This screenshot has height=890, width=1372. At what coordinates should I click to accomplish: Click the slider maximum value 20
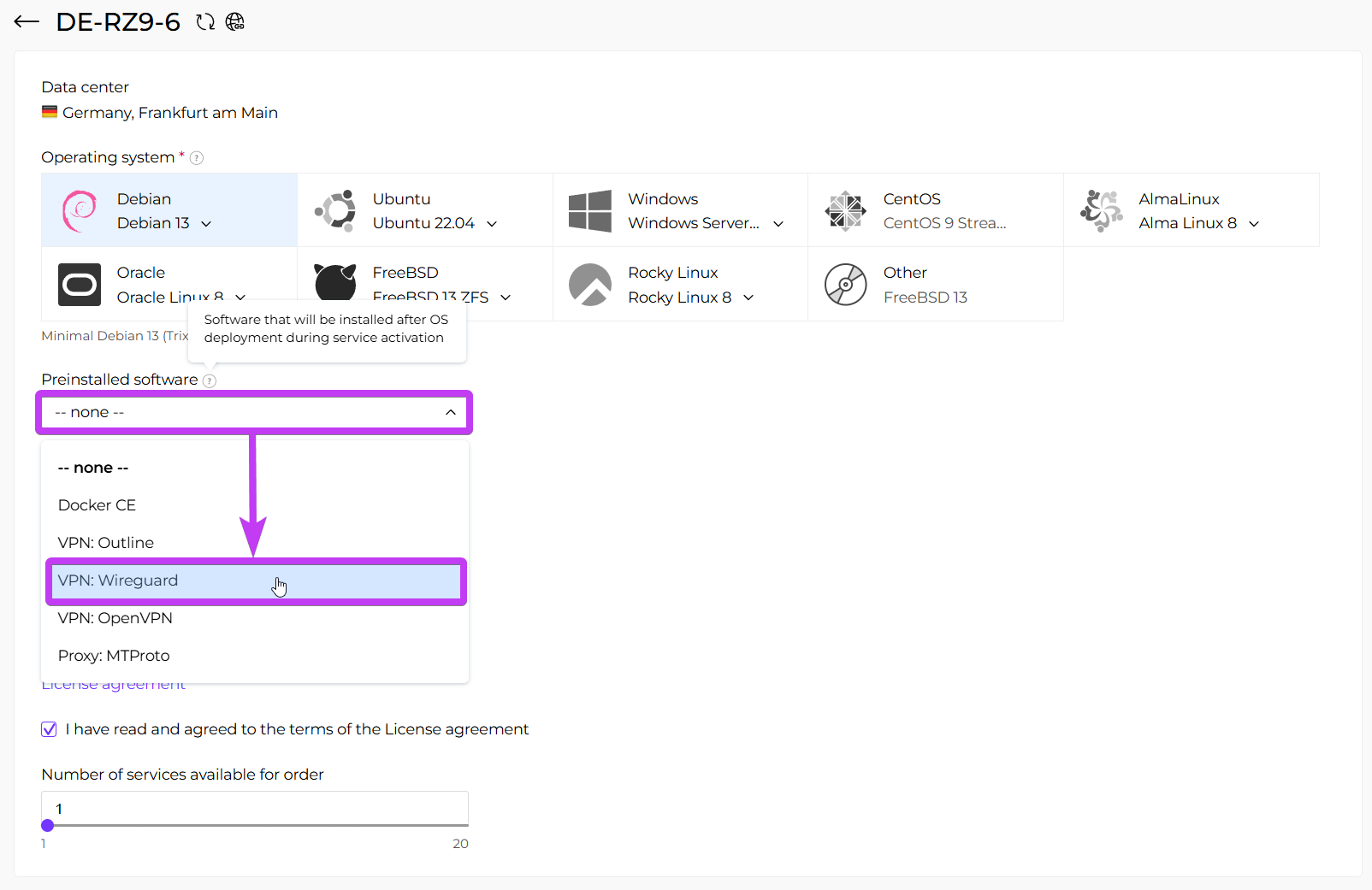coord(460,844)
